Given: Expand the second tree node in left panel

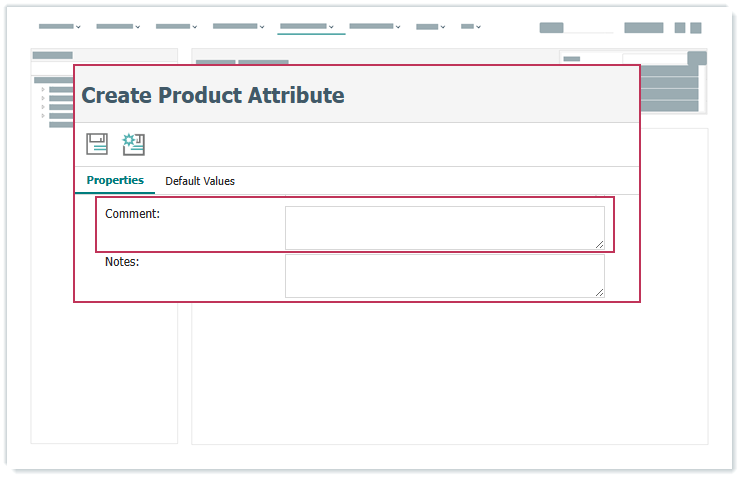Looking at the screenshot, I should coord(42,98).
